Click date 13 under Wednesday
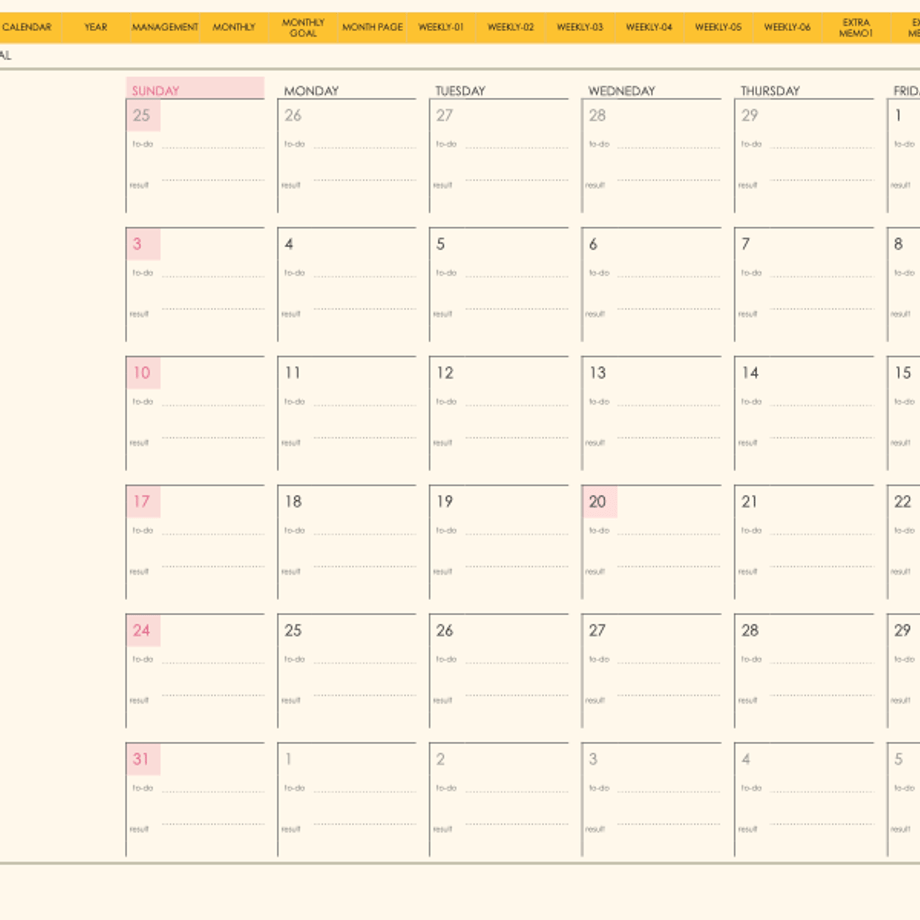The image size is (920, 920). tap(597, 373)
